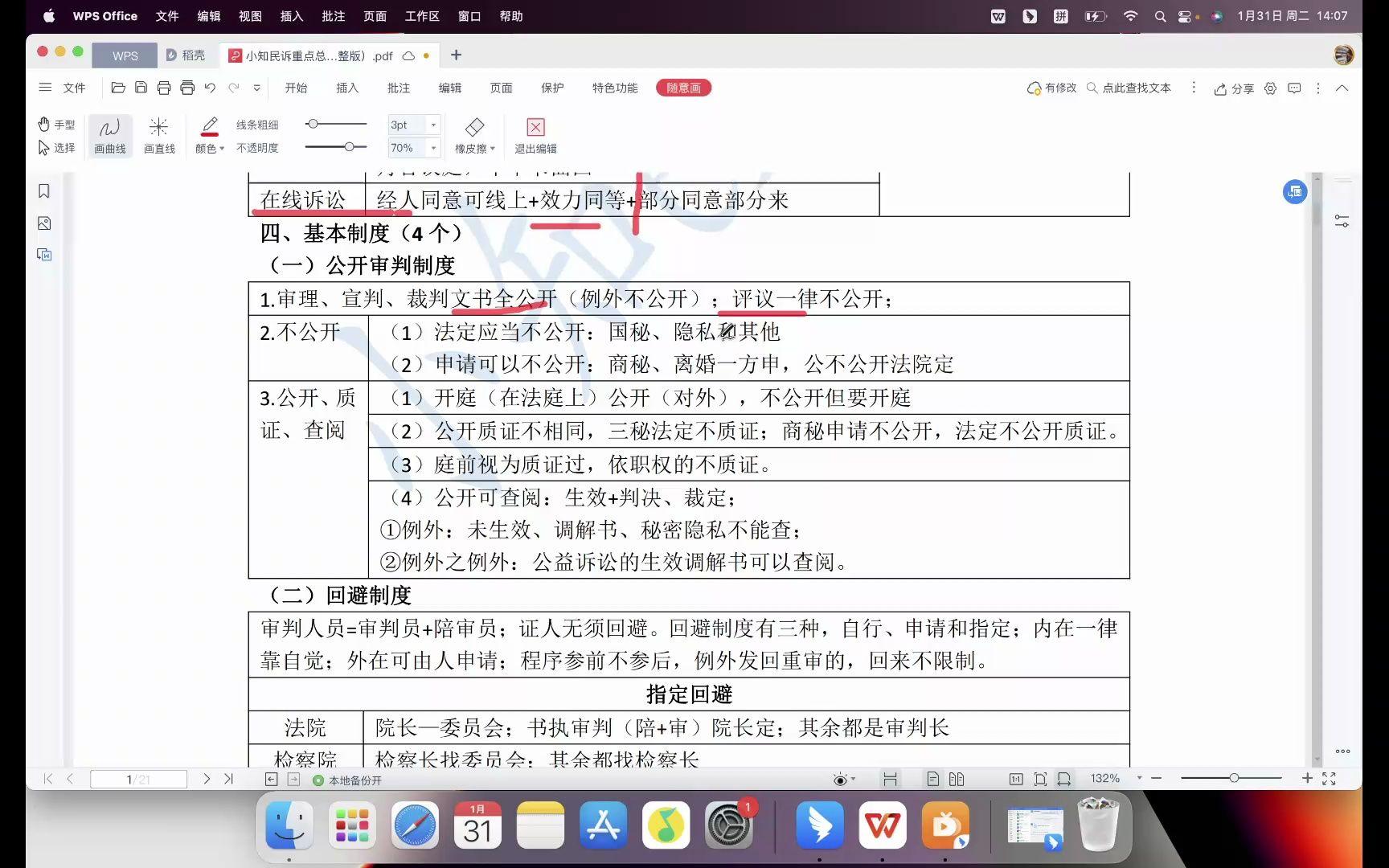Switch to the 稻壳 tab
Viewport: 1389px width, 868px height.
(x=185, y=55)
